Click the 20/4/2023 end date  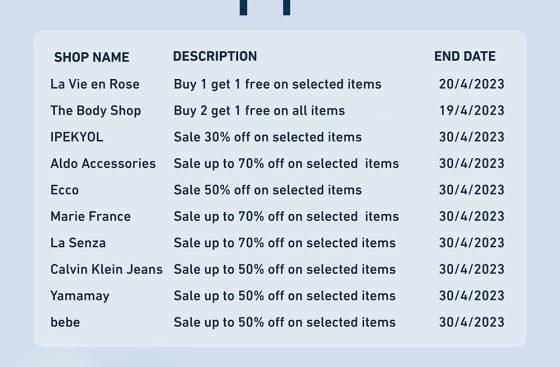(x=471, y=84)
